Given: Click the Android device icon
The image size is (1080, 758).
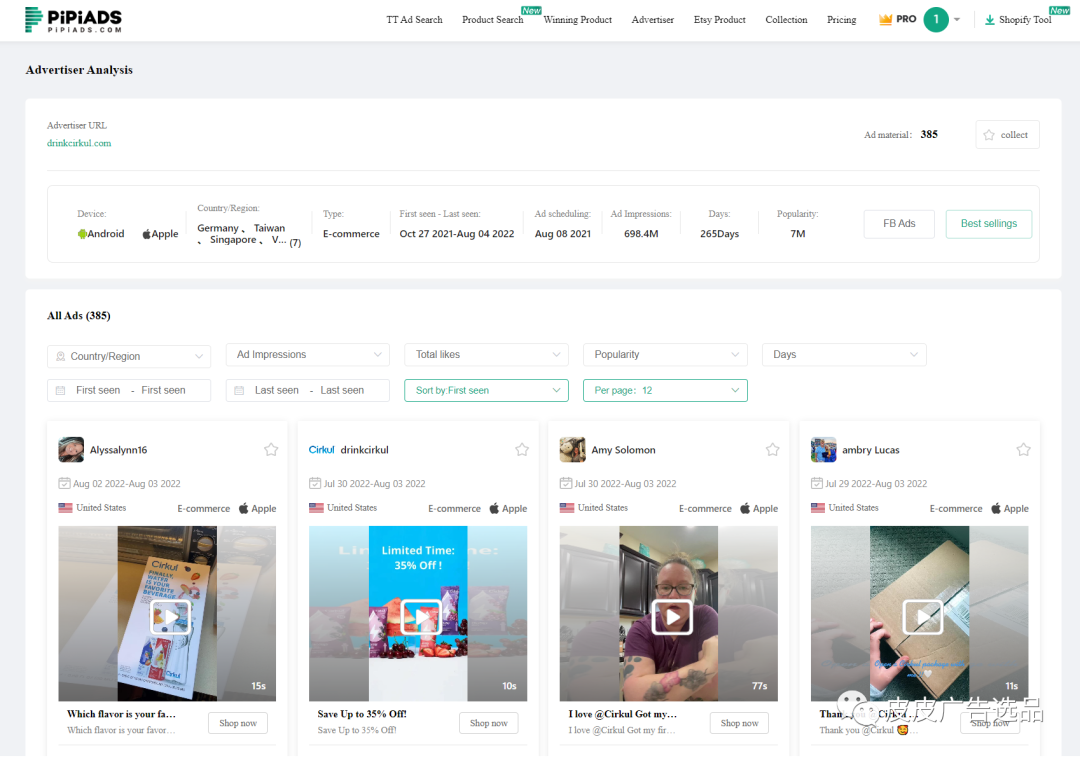Looking at the screenshot, I should click(x=82, y=234).
